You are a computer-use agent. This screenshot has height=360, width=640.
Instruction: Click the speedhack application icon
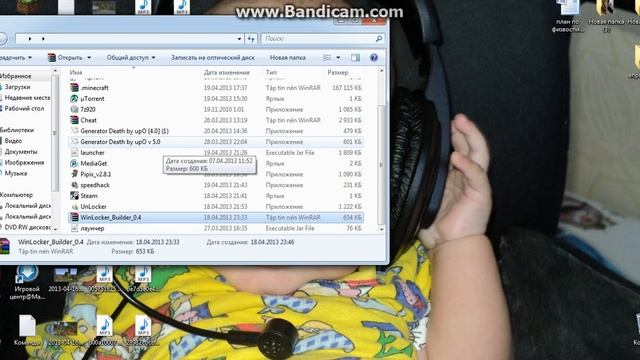coord(74,185)
